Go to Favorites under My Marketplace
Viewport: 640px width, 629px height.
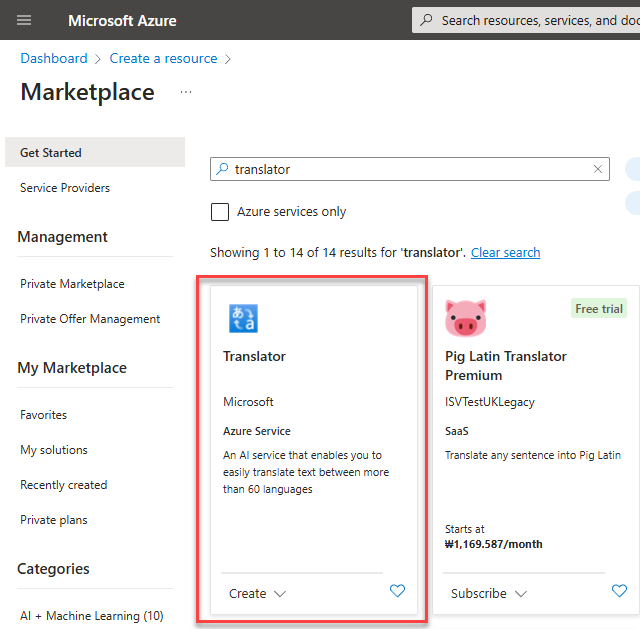coord(44,415)
